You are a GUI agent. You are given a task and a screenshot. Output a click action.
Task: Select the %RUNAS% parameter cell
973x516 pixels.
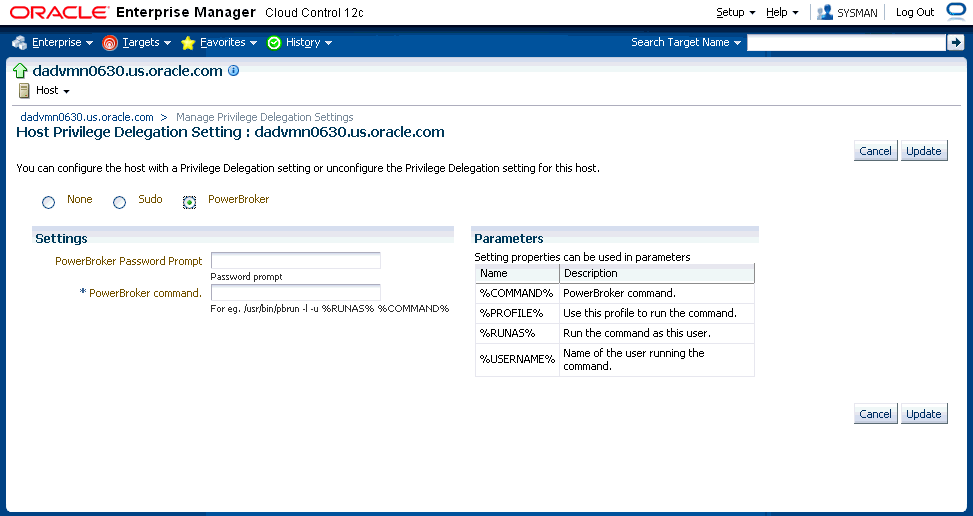tap(518, 333)
